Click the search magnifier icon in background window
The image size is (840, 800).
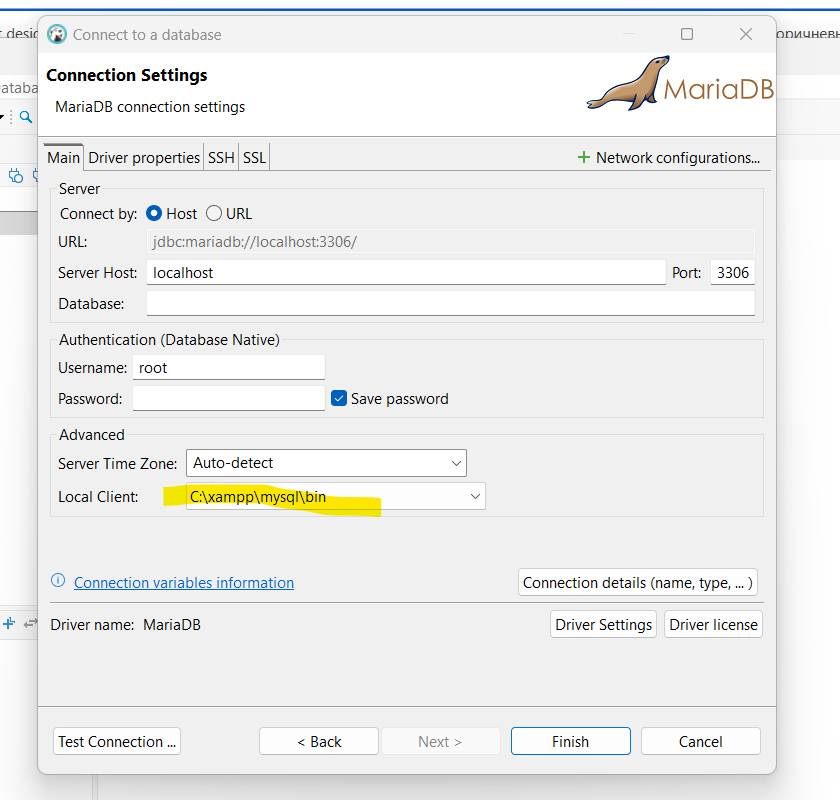[26, 117]
